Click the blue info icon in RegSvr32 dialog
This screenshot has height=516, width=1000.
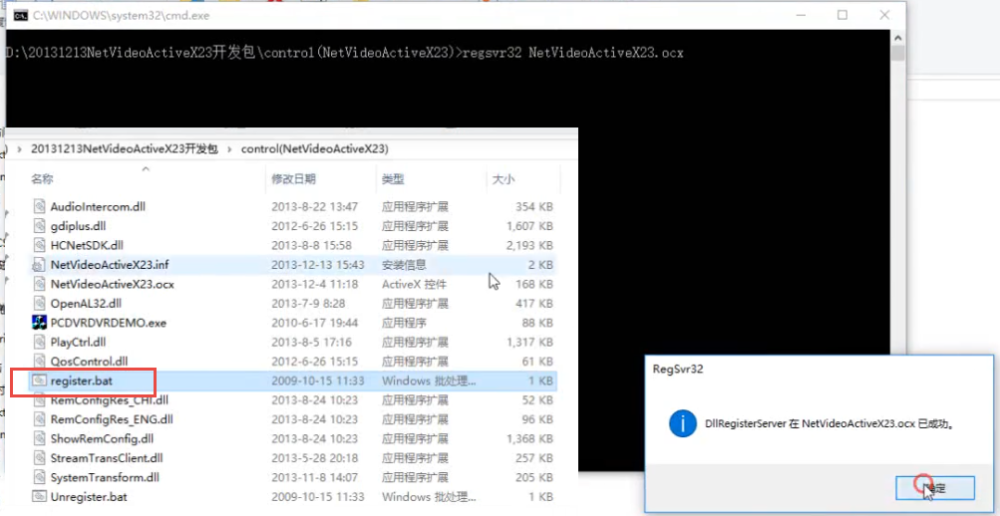click(683, 423)
